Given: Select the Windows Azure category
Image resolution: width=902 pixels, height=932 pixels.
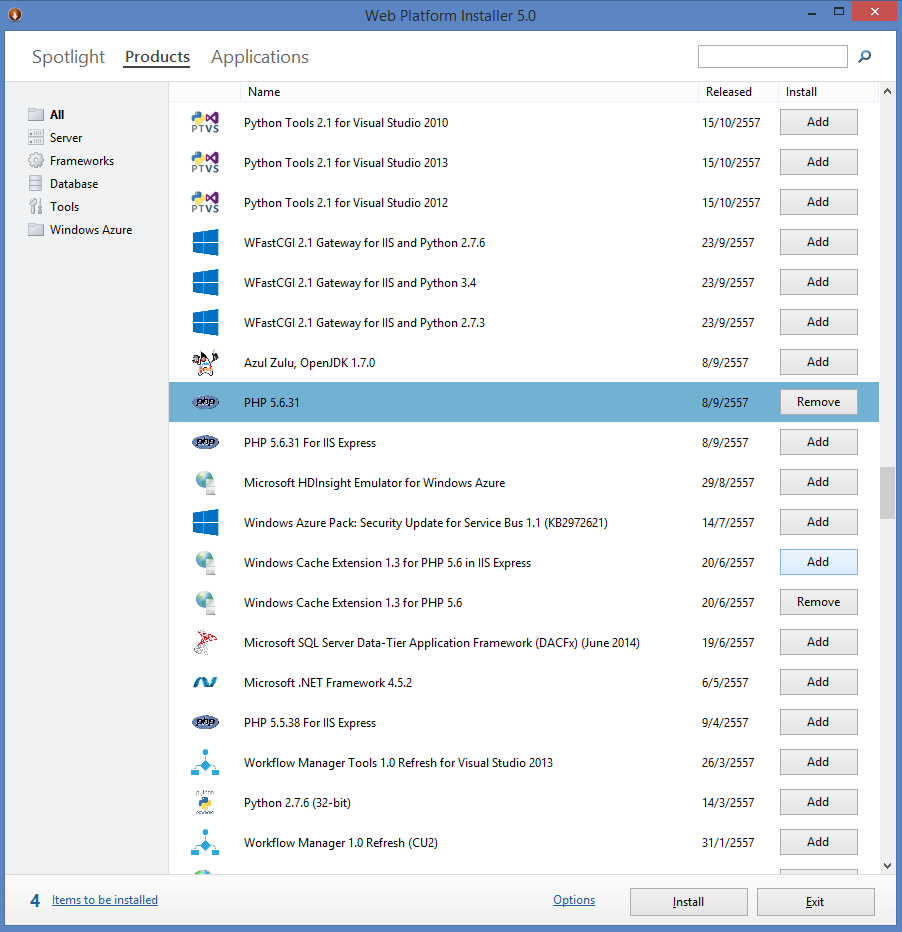Looking at the screenshot, I should pos(80,230).
